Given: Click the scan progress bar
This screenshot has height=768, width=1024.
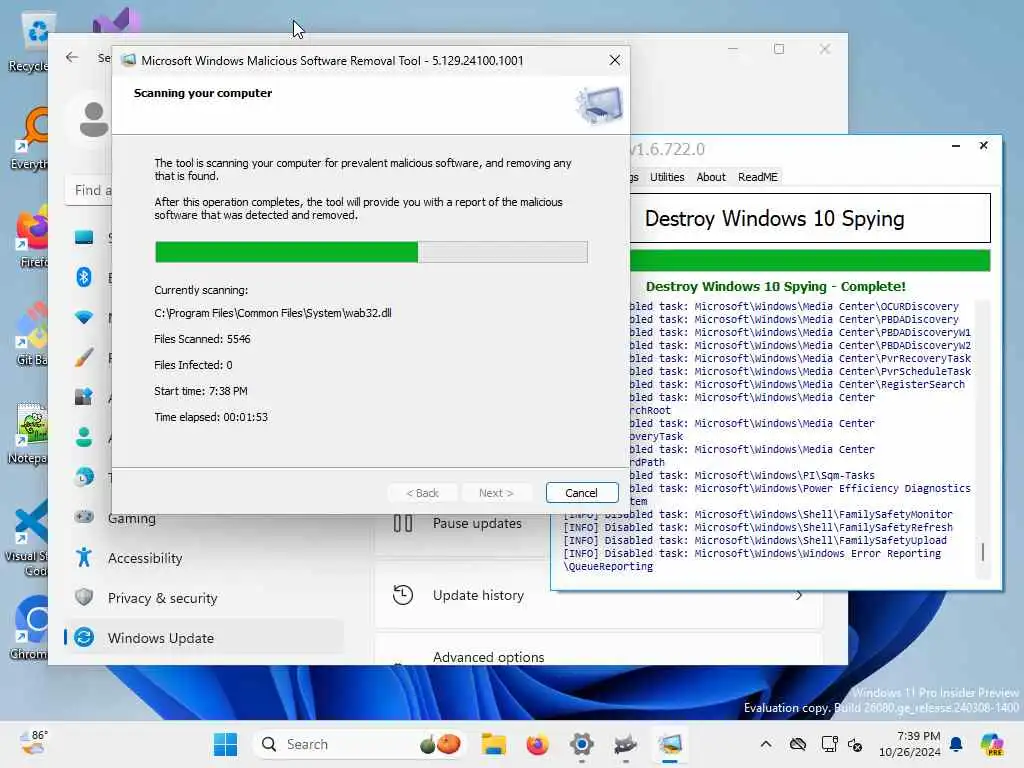Looking at the screenshot, I should 371,252.
